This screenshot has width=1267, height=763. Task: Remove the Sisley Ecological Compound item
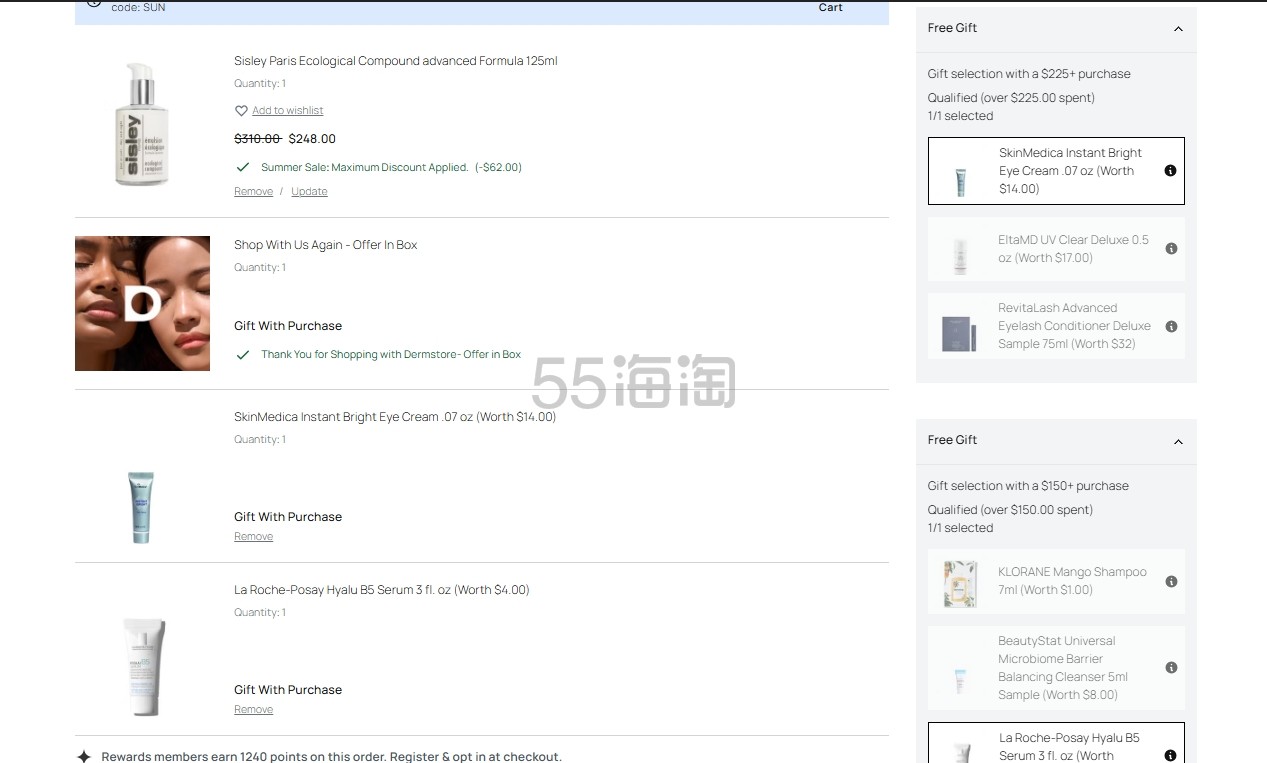tap(253, 192)
